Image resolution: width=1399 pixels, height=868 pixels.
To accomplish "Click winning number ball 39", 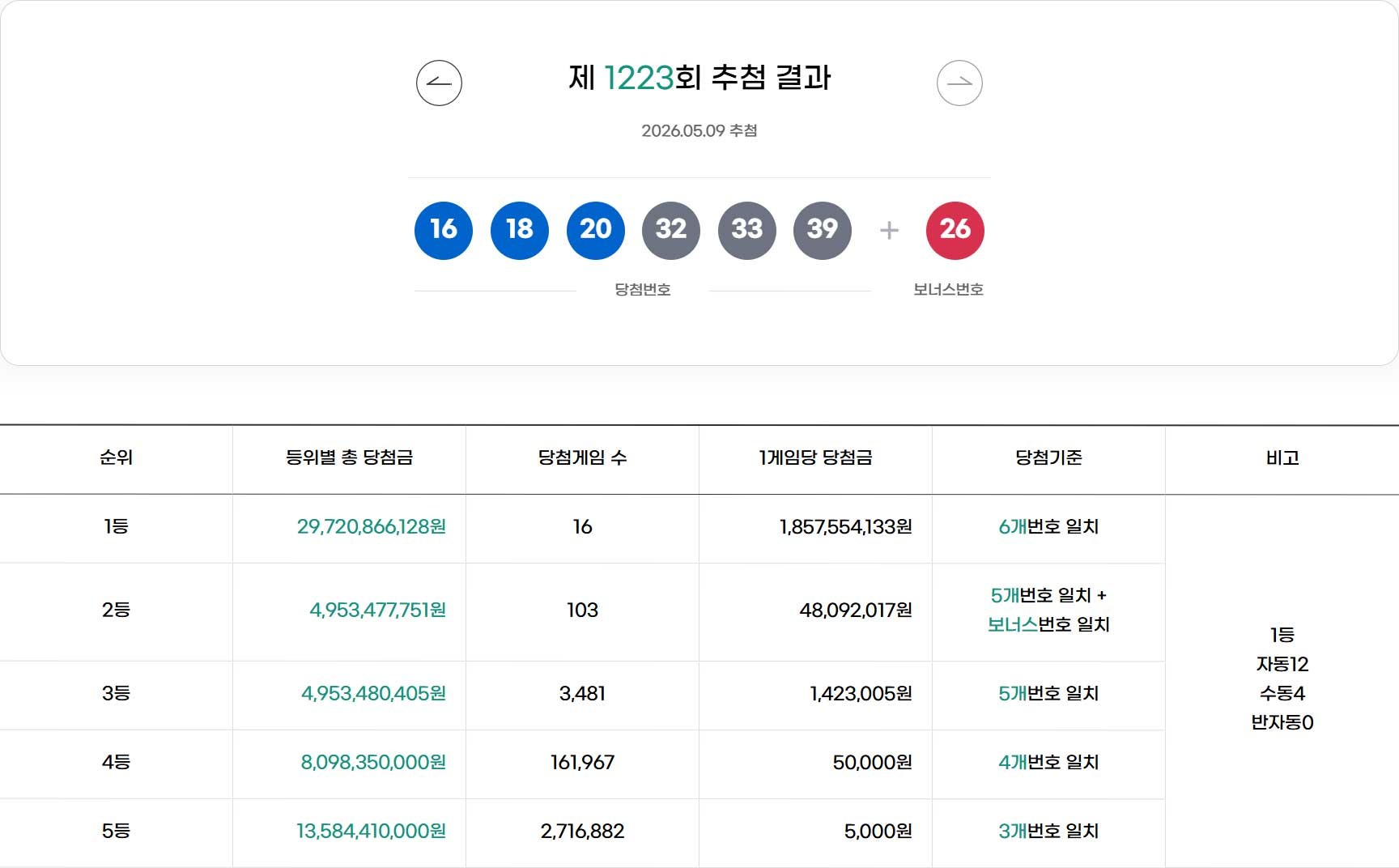I will (x=823, y=231).
